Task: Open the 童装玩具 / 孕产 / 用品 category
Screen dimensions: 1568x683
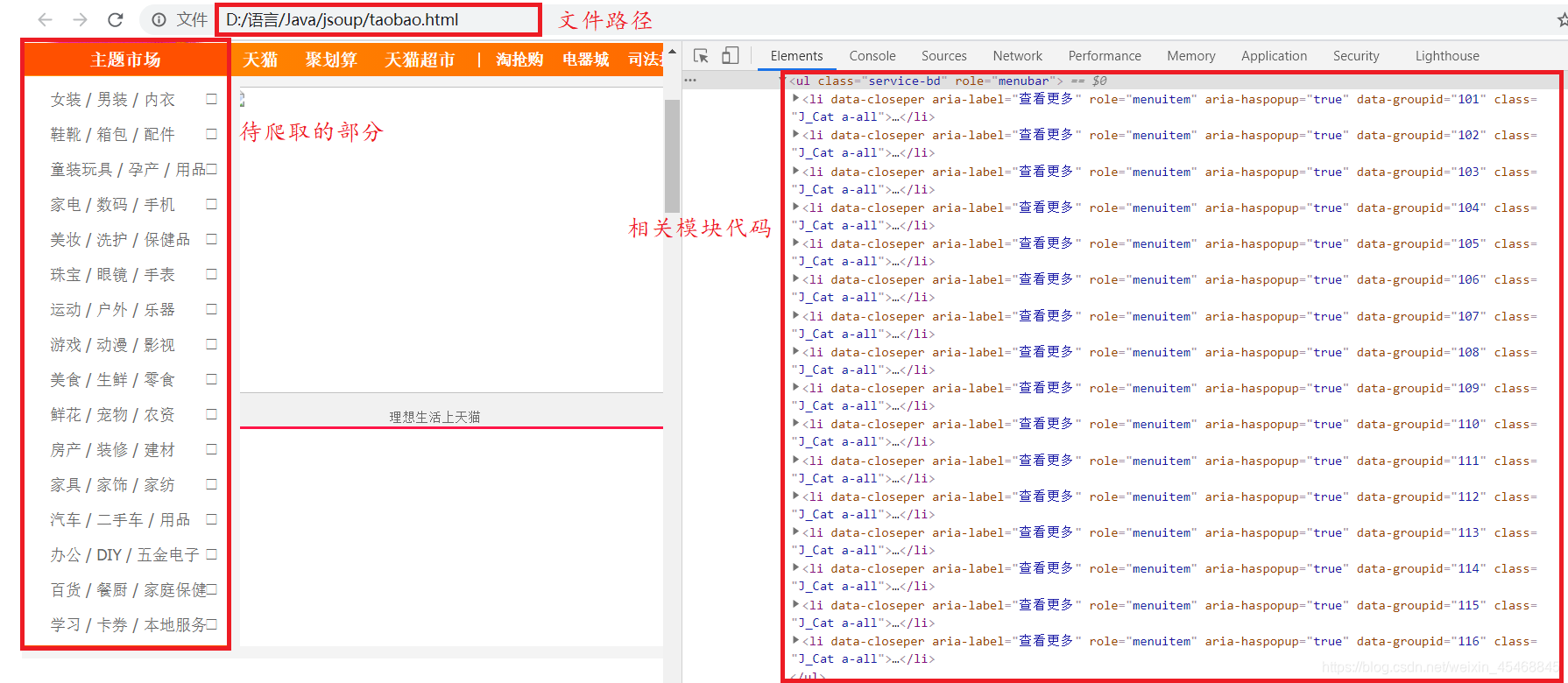Action: [x=128, y=170]
